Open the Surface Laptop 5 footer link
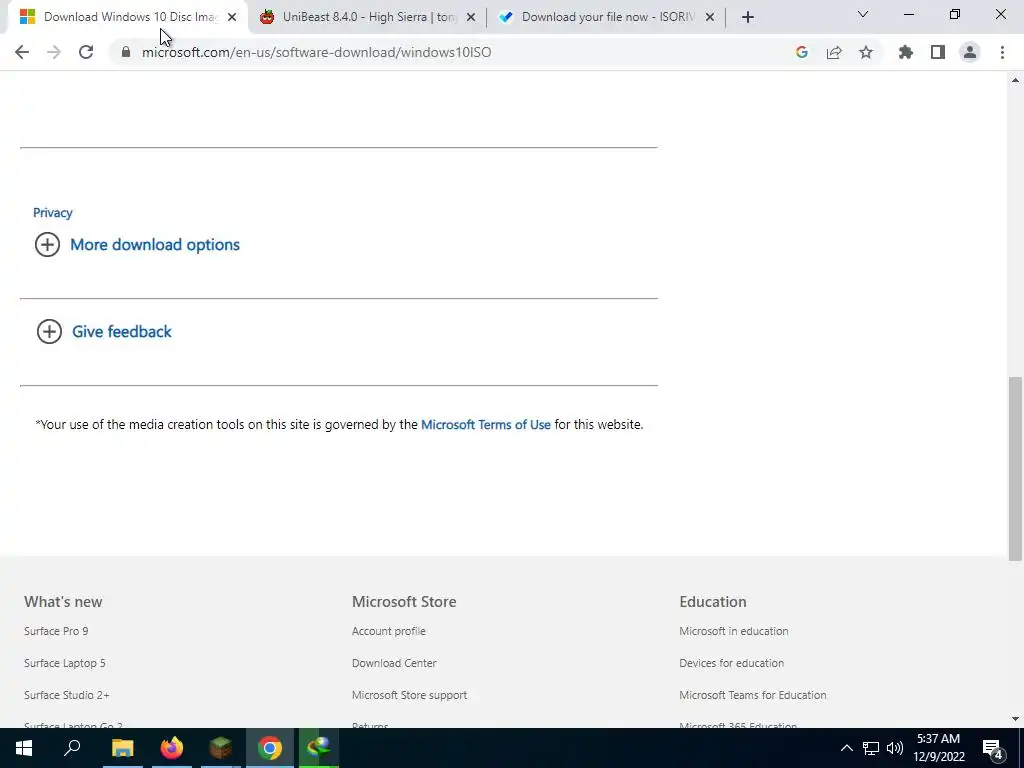The width and height of the screenshot is (1024, 768). [x=65, y=664]
